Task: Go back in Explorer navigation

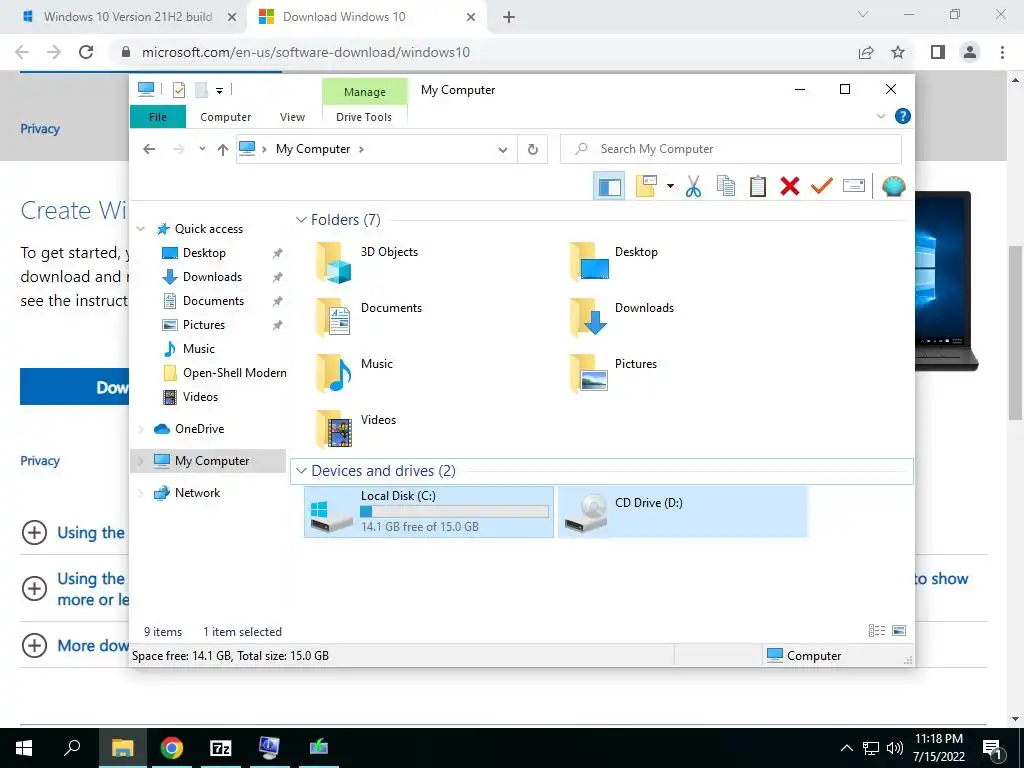Action: [149, 149]
